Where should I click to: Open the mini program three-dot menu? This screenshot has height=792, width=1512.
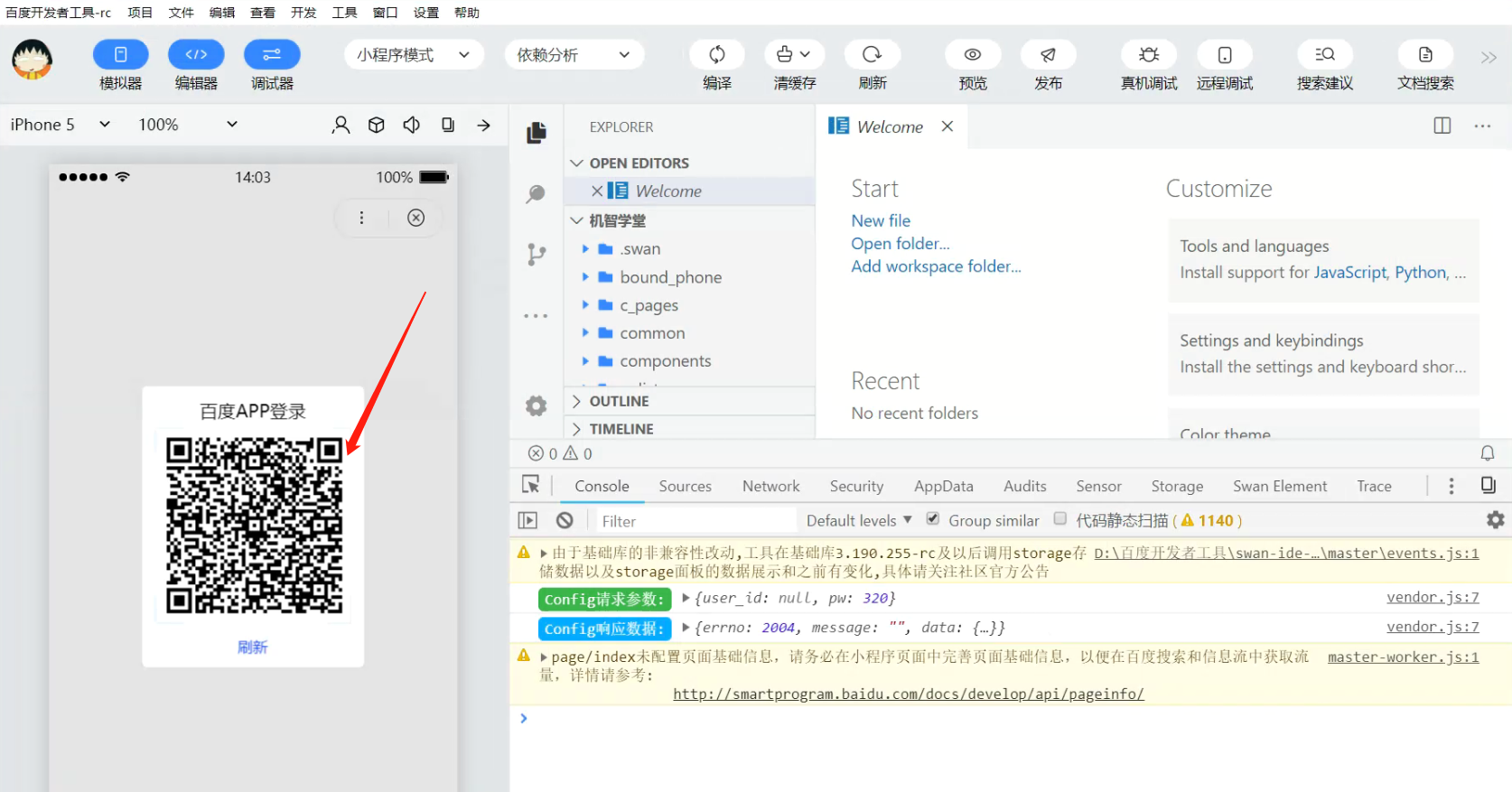point(361,218)
